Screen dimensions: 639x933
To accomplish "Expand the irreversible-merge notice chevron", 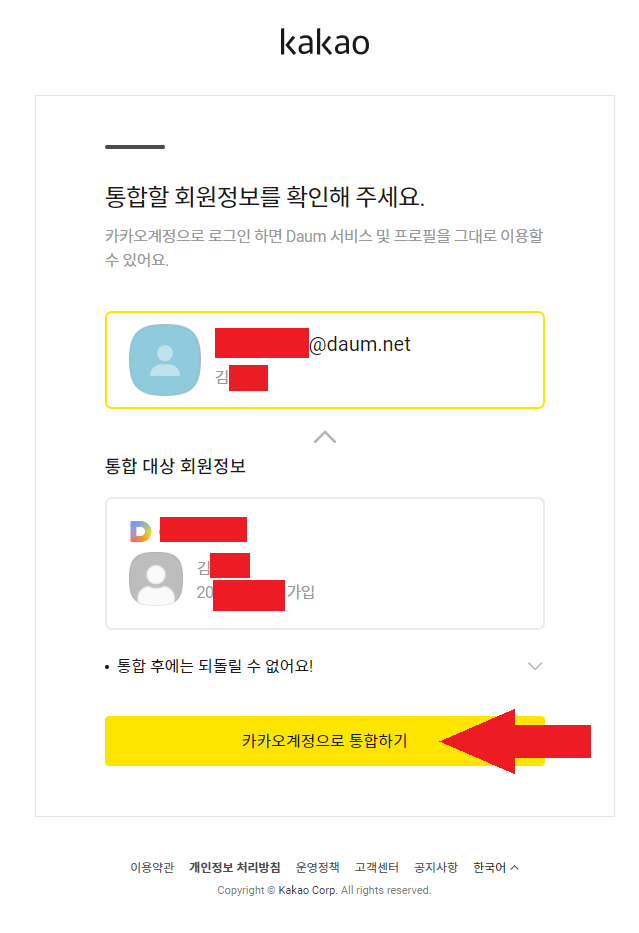I will coord(535,666).
